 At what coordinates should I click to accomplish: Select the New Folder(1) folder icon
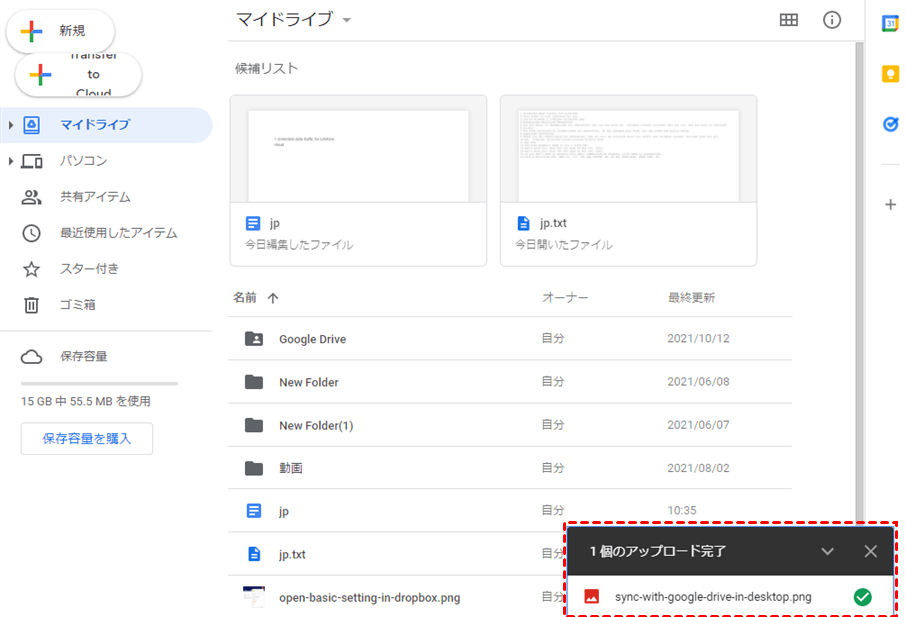click(254, 425)
